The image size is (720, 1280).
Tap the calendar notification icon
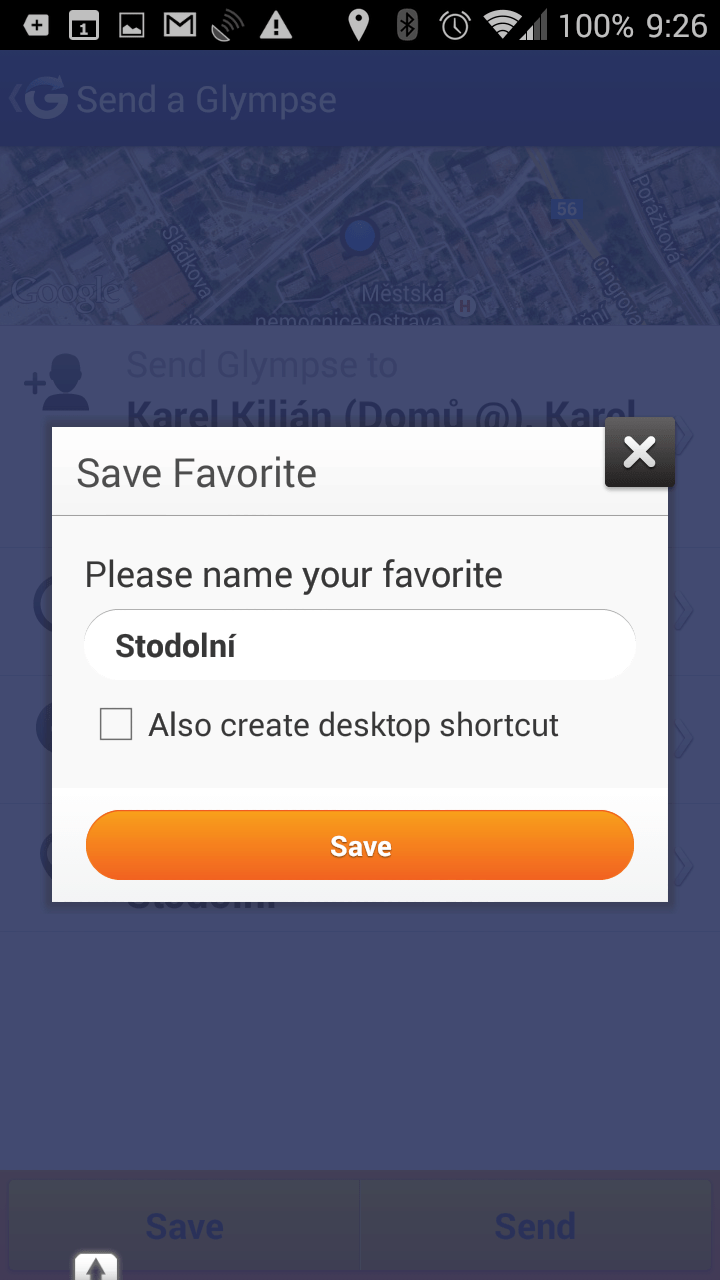84,26
